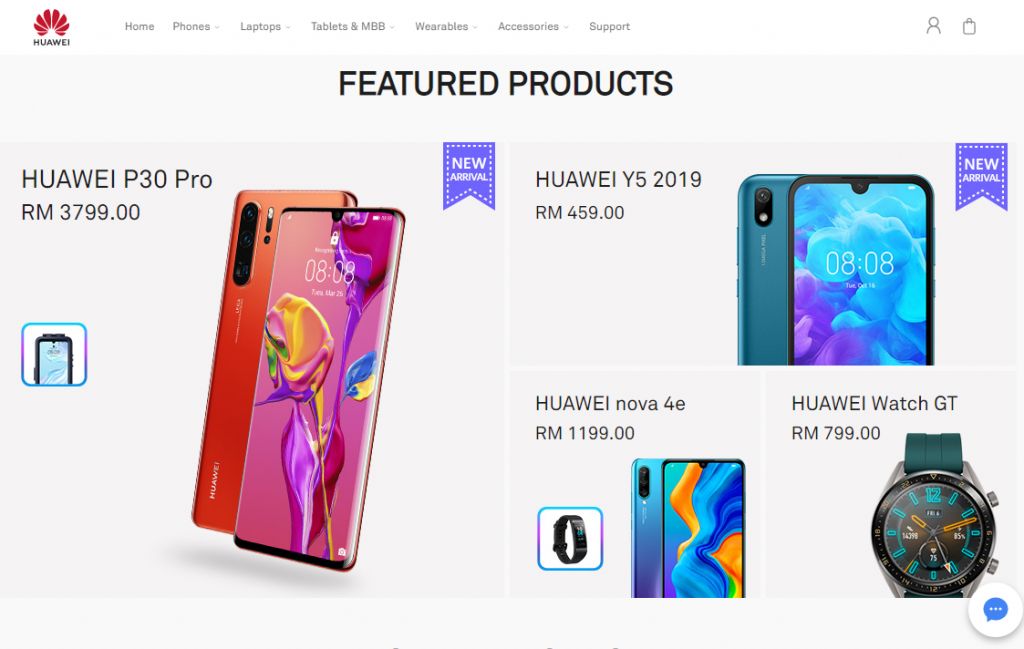This screenshot has width=1024, height=649.
Task: Expand the Tablets & MBB dropdown
Action: click(x=353, y=27)
